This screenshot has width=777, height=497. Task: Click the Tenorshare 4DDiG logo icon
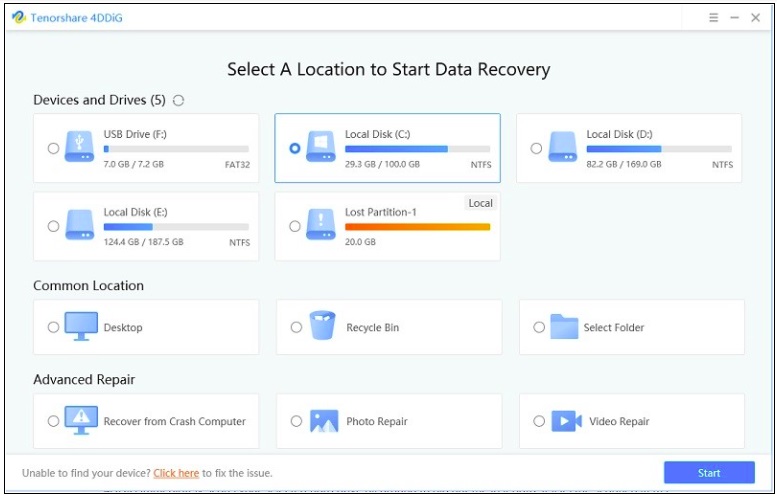(19, 18)
